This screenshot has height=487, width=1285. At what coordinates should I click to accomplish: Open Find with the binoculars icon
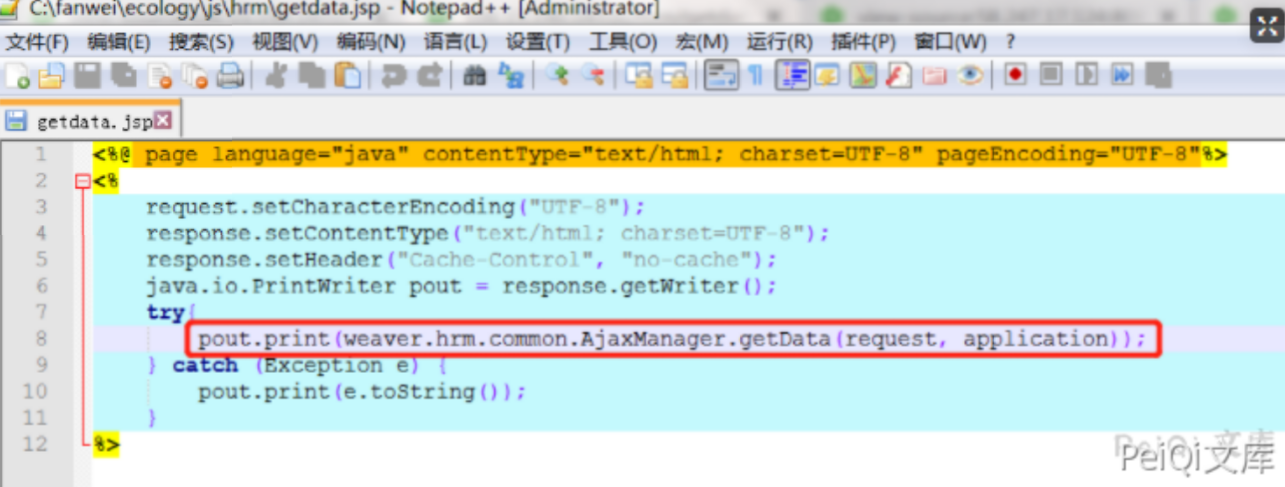click(x=475, y=76)
